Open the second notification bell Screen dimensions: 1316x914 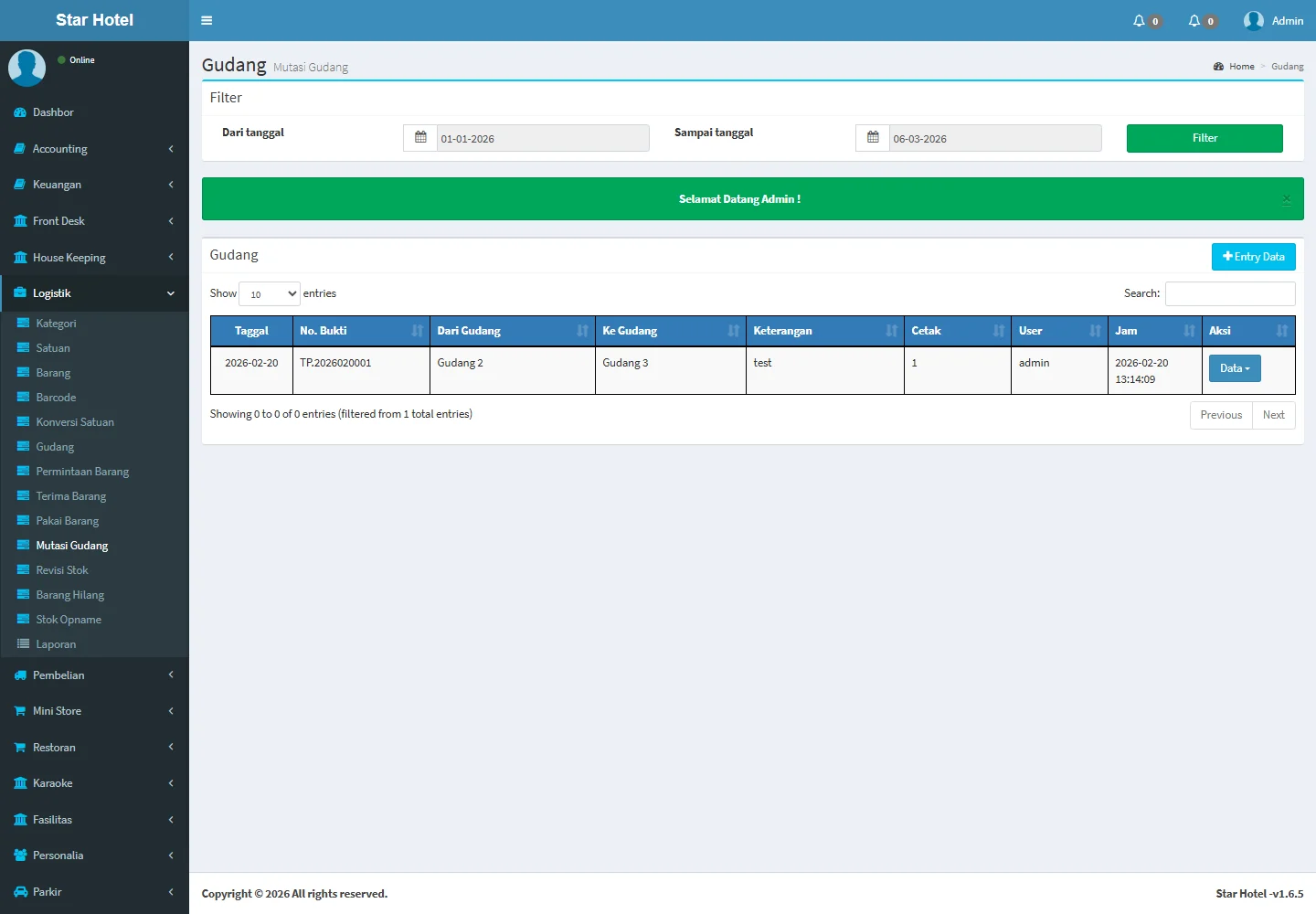1194,21
